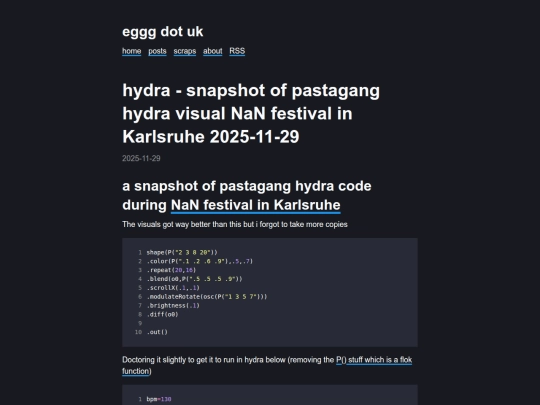Click the .out() code line
Viewport: 540px width, 405px height.
coord(157,332)
